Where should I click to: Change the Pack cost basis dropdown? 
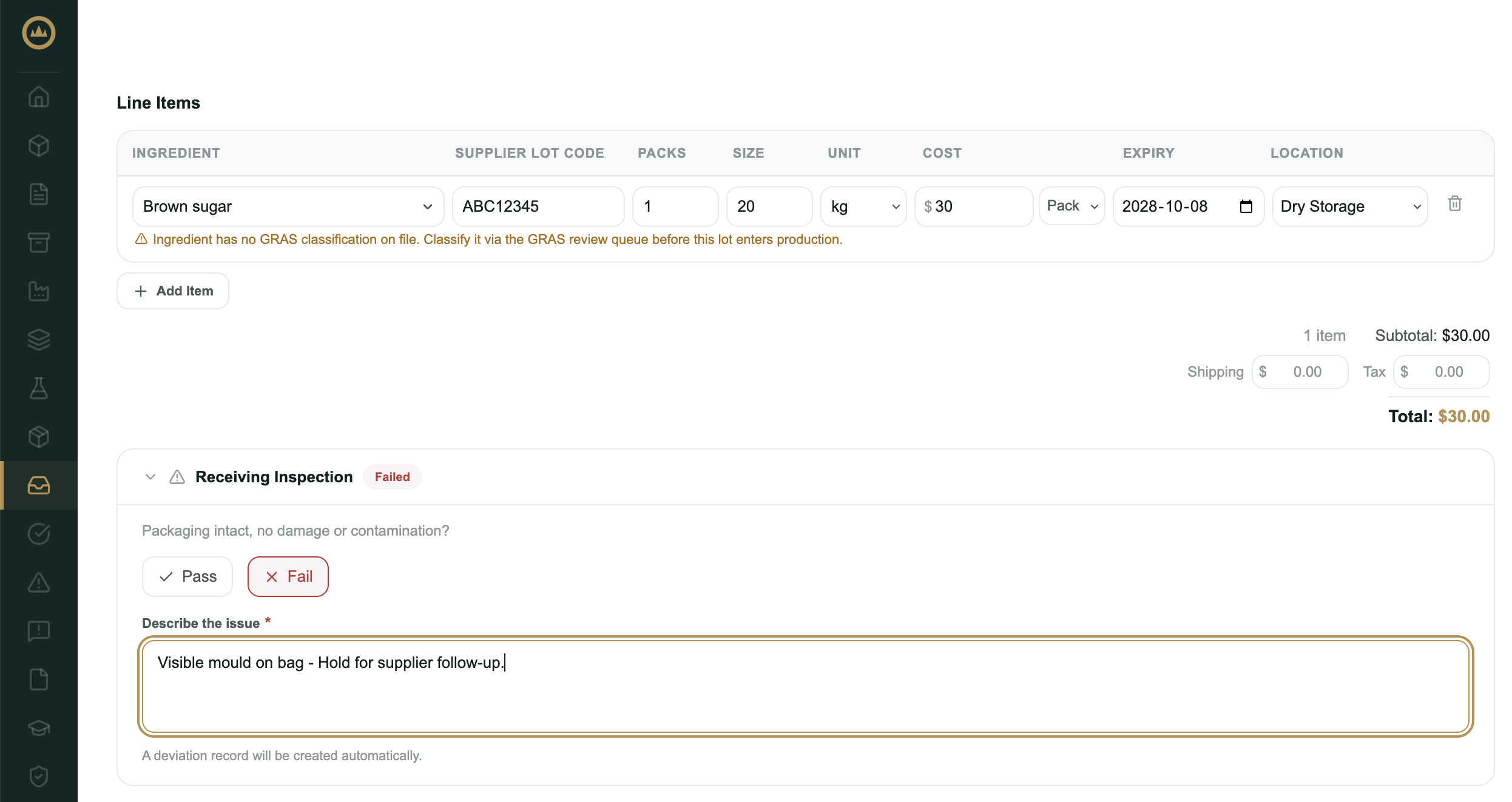click(x=1072, y=206)
